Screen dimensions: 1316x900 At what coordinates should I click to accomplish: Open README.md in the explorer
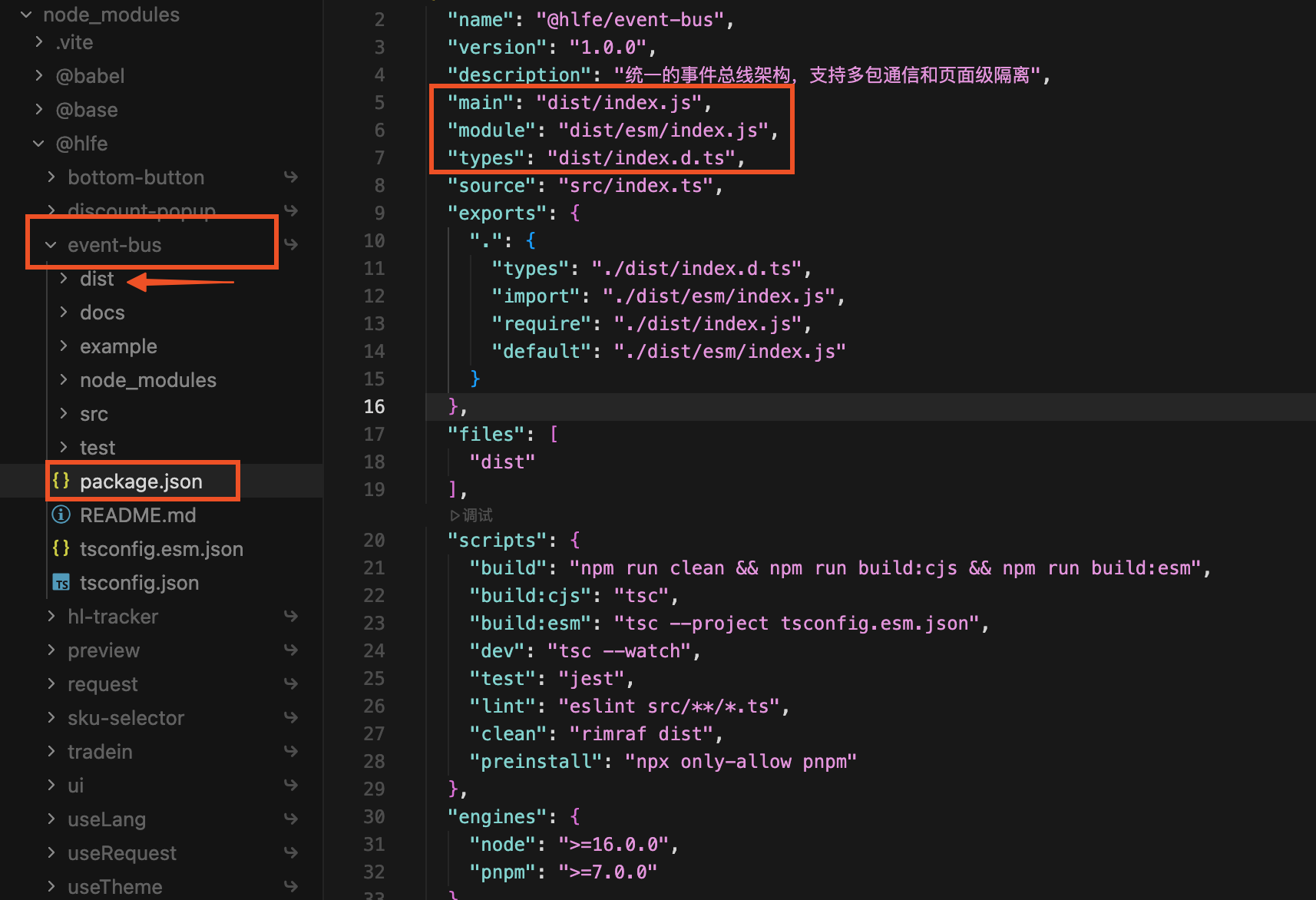point(138,515)
